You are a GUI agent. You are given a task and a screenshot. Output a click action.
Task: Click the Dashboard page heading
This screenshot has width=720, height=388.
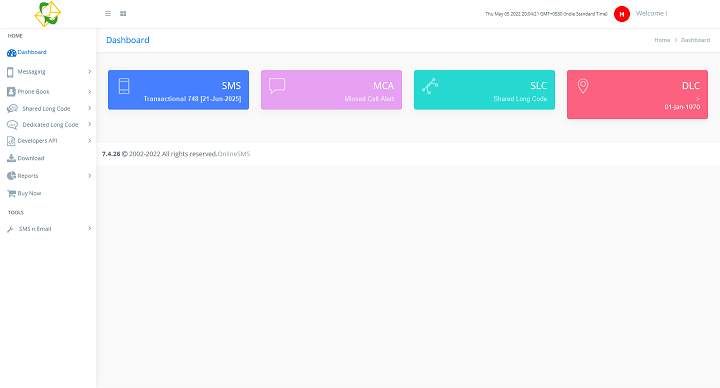[128, 40]
